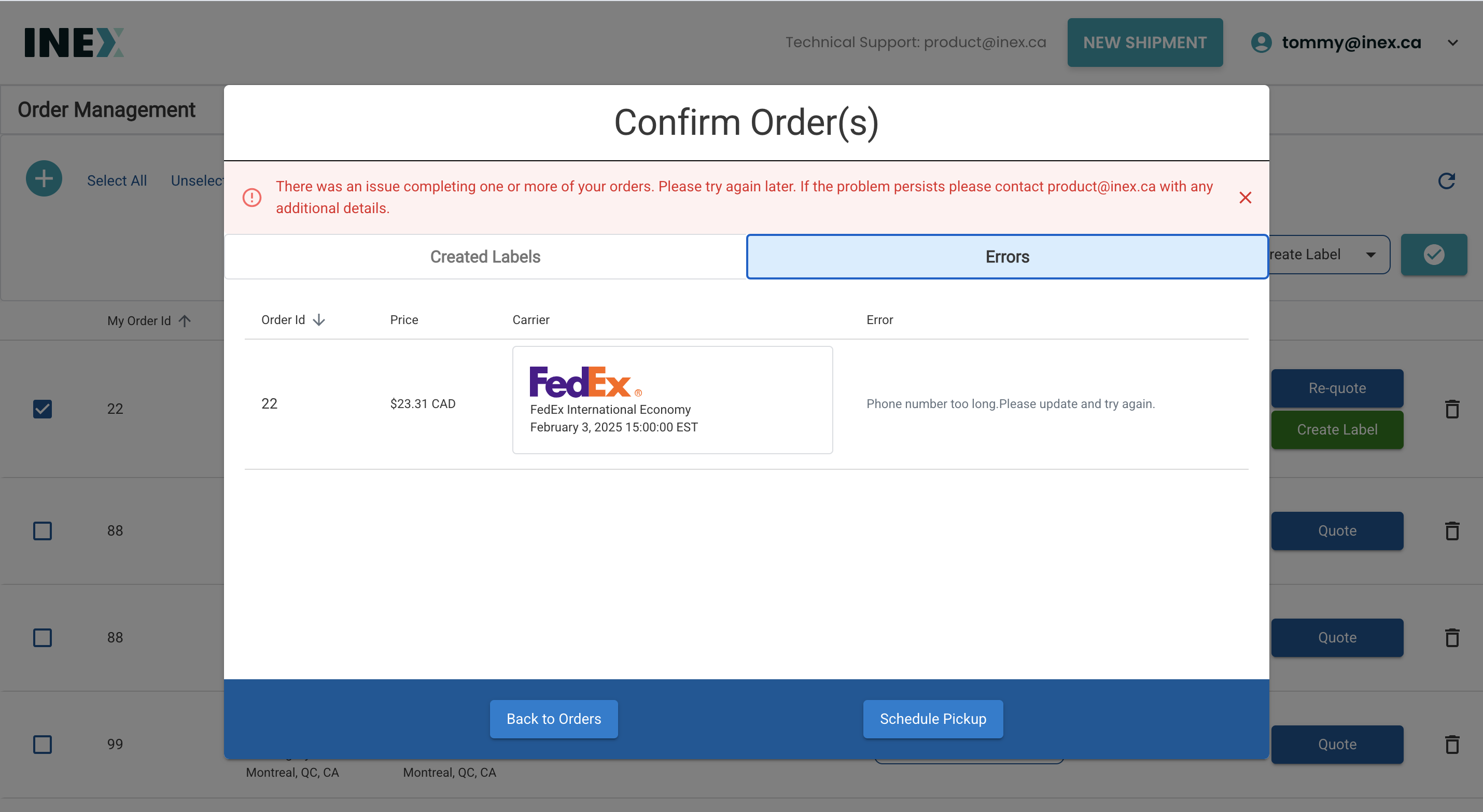Check the checkbox for order 99
The image size is (1483, 812).
click(43, 744)
